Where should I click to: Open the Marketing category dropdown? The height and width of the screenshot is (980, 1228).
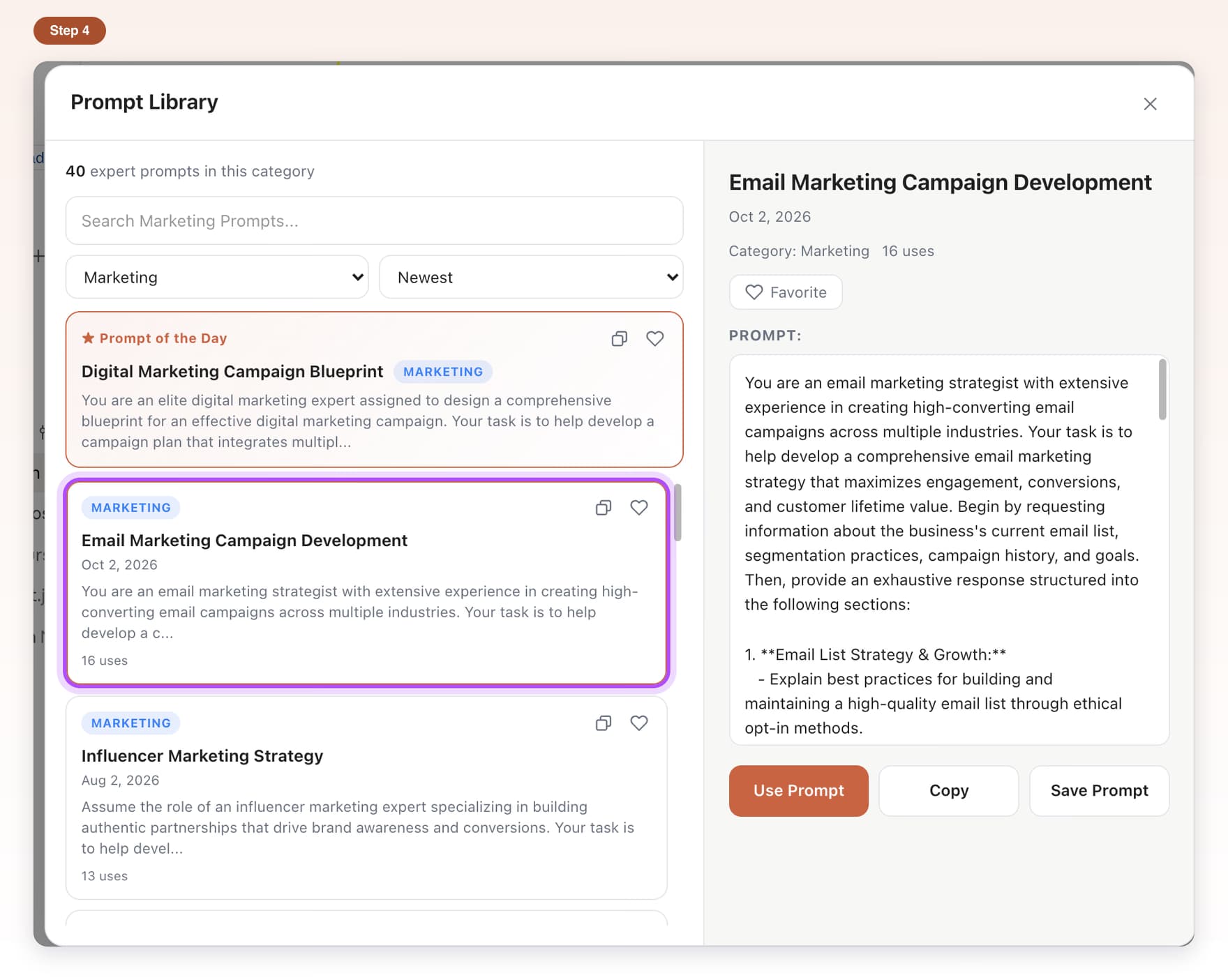(217, 277)
